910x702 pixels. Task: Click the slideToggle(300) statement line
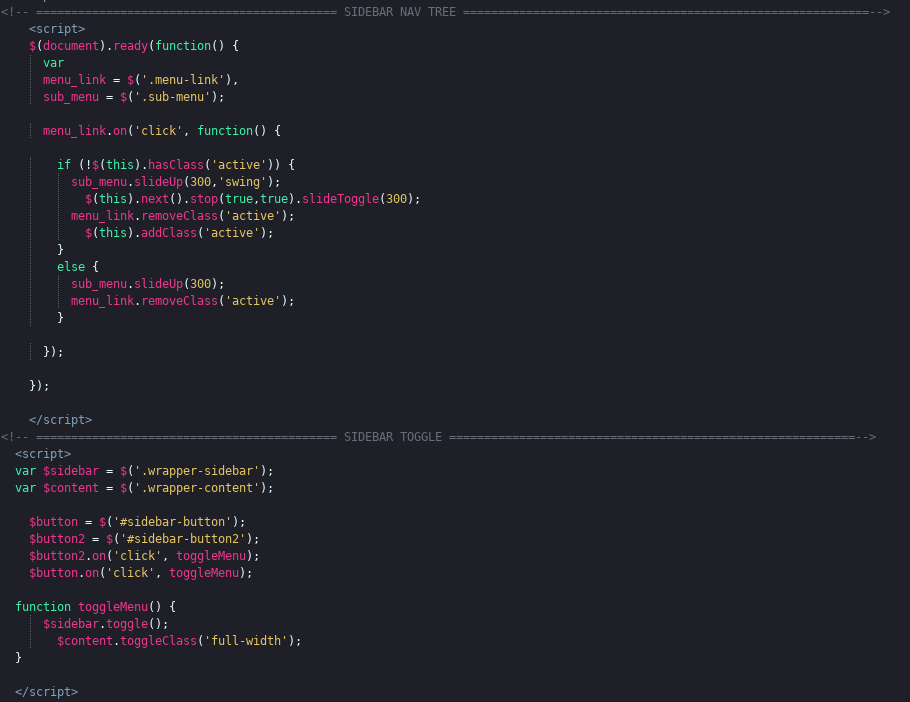252,198
